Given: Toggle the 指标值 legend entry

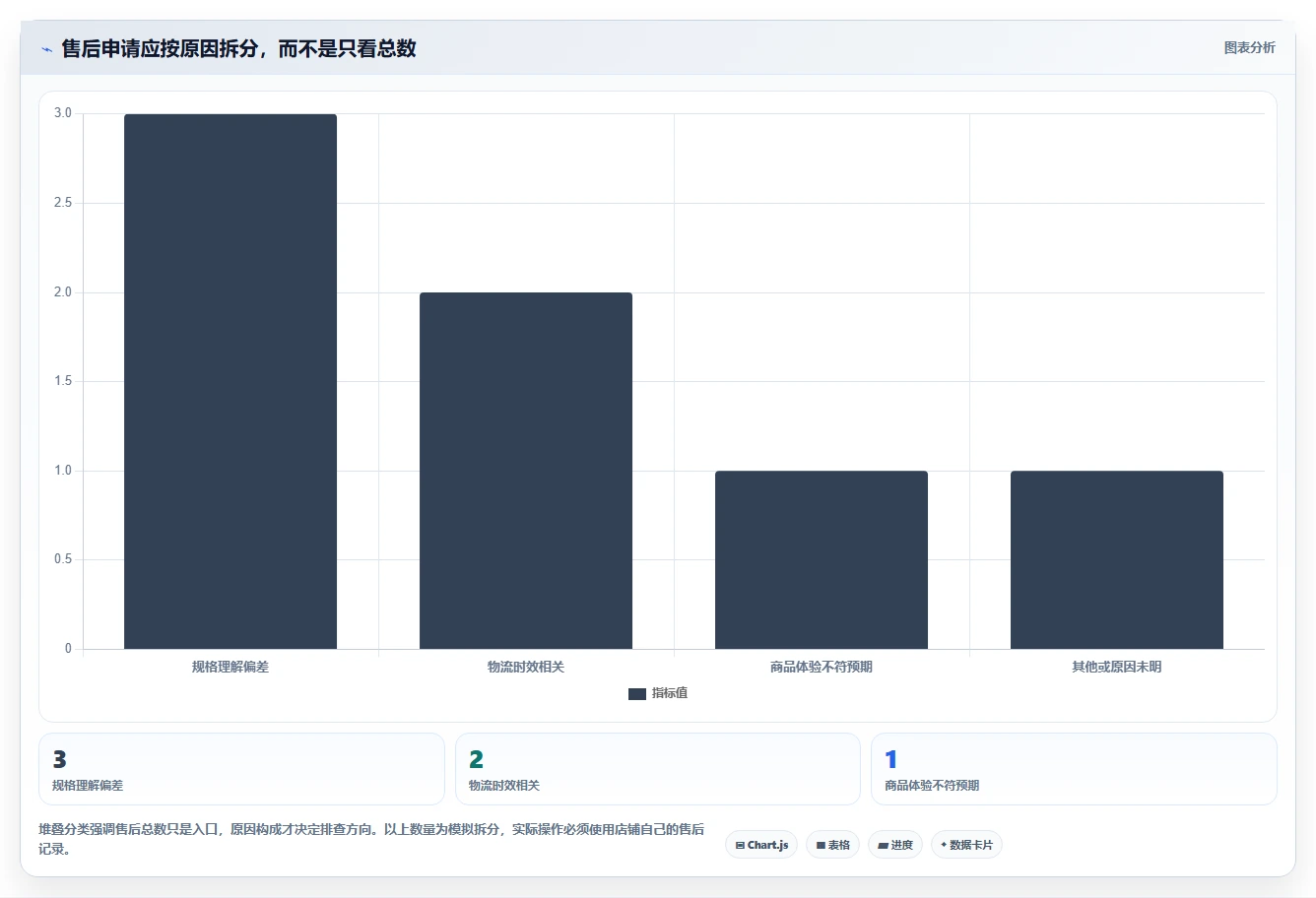Looking at the screenshot, I should pos(658,693).
